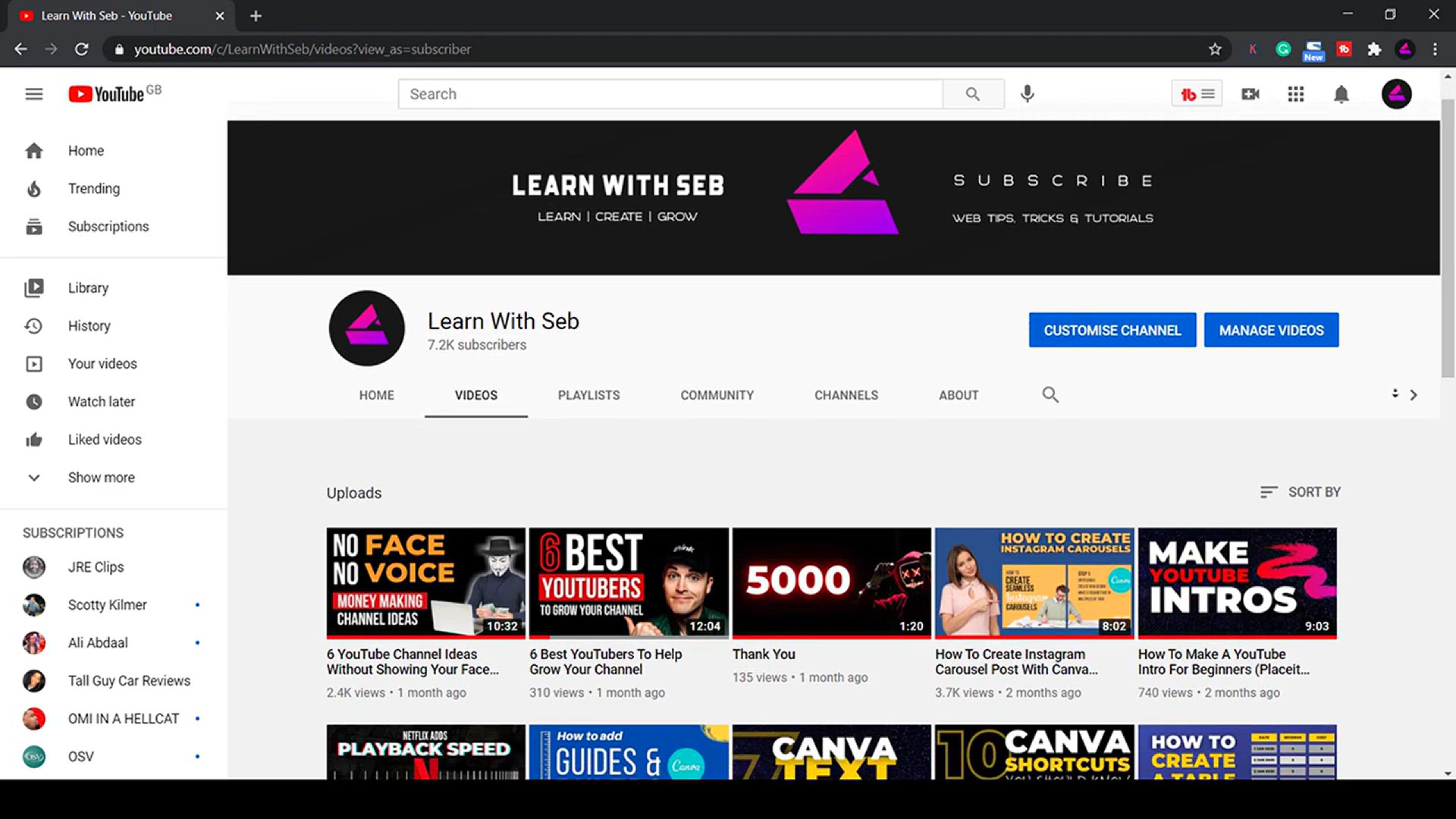This screenshot has height=819, width=1456.
Task: Open the YouTube apps grid icon
Action: (1296, 94)
